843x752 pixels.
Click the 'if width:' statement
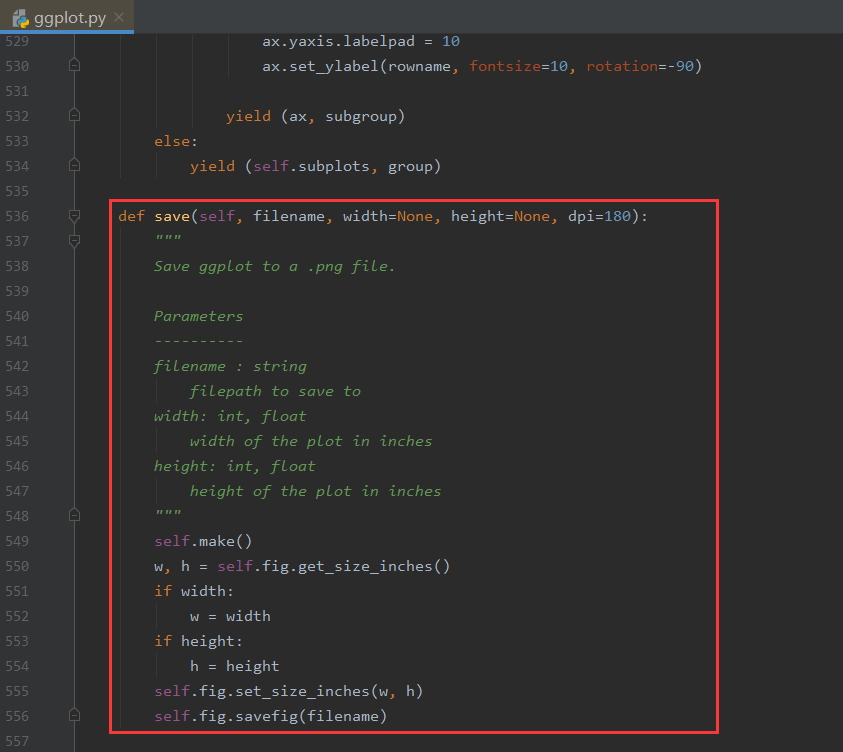pos(194,591)
